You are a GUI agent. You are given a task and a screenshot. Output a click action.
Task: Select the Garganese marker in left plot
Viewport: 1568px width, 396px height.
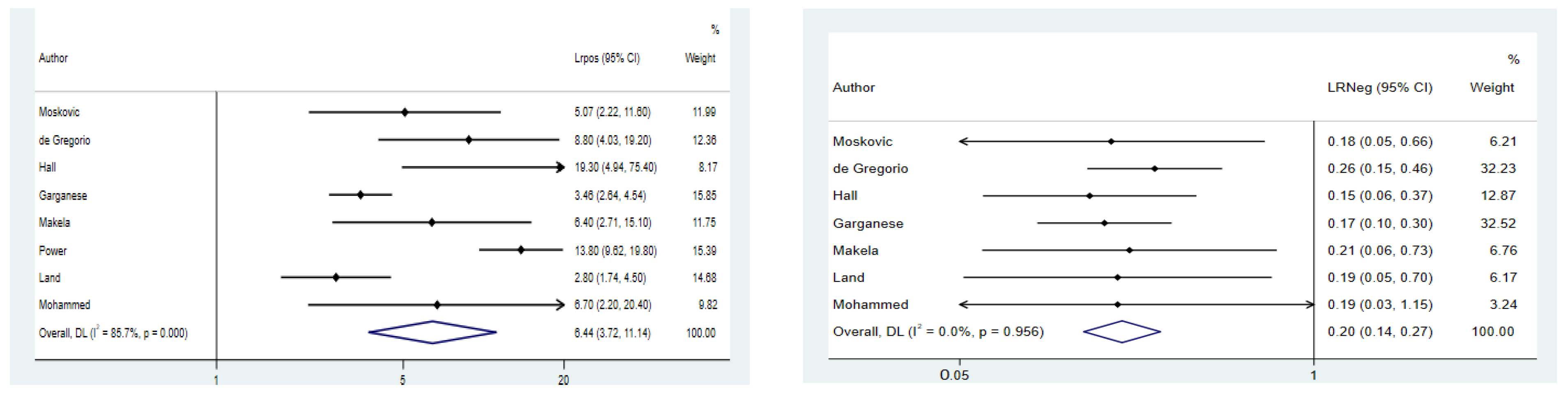360,195
